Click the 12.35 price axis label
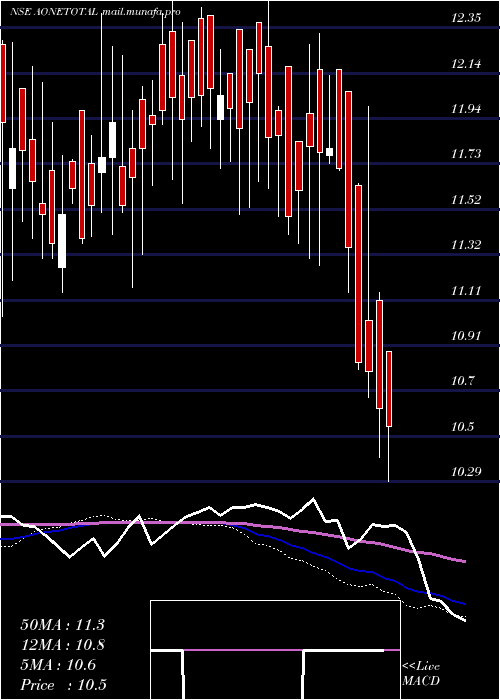The height and width of the screenshot is (700, 500). point(466,18)
